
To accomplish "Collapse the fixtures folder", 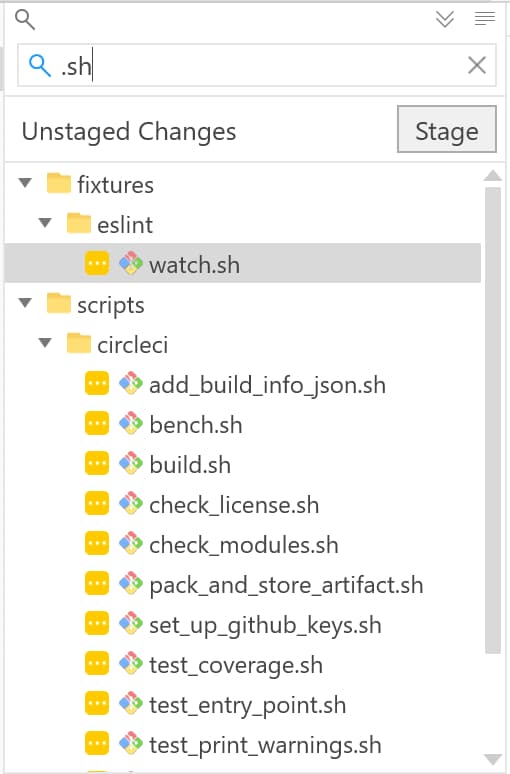I will pyautogui.click(x=25, y=183).
